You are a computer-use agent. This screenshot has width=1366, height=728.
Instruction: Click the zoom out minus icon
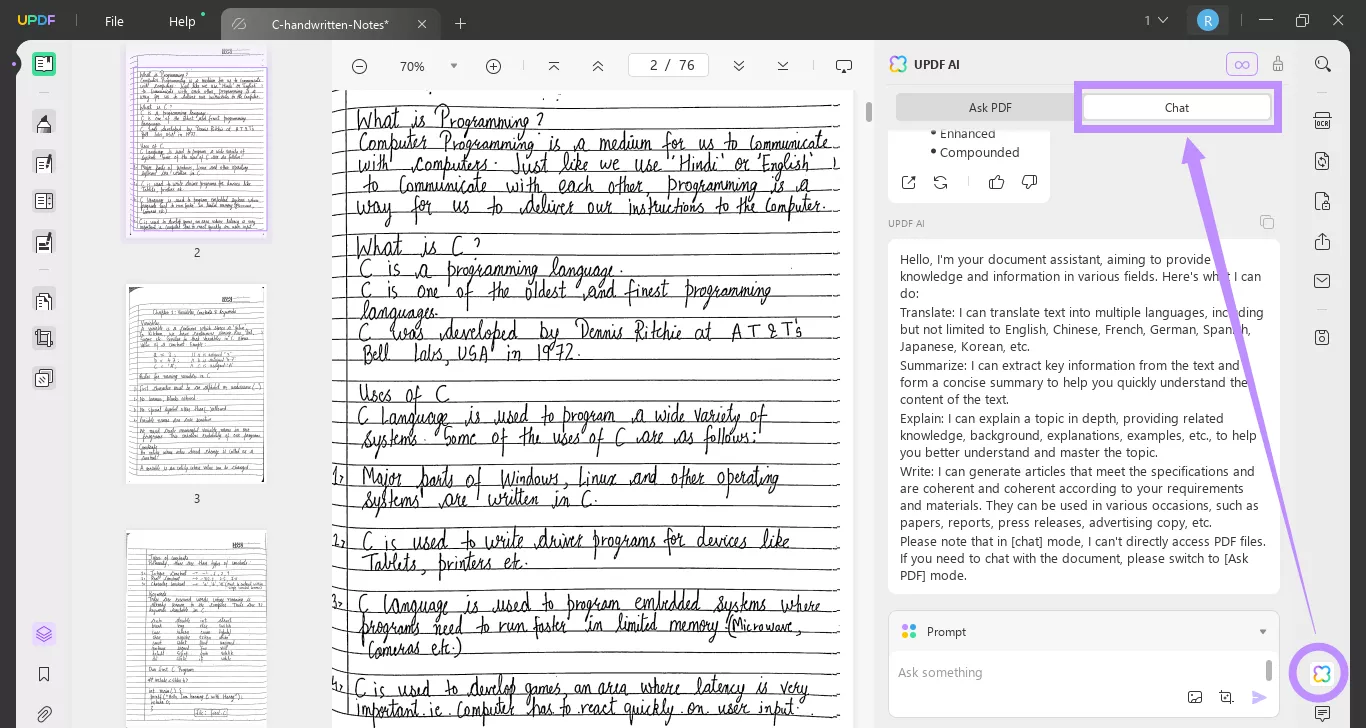pyautogui.click(x=359, y=66)
